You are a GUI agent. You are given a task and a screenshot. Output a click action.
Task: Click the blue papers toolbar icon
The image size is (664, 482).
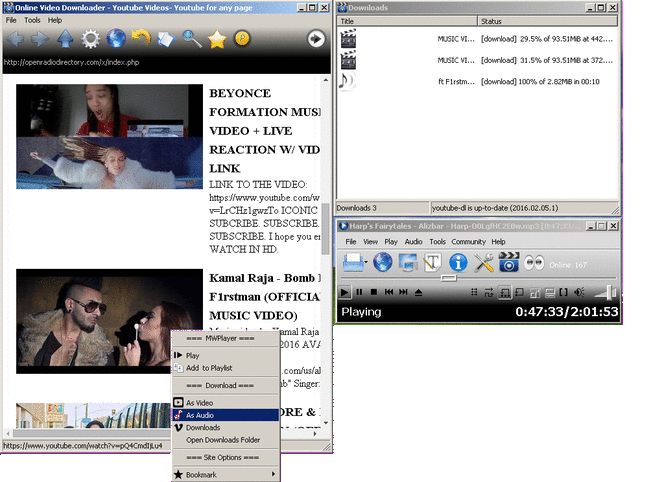166,39
